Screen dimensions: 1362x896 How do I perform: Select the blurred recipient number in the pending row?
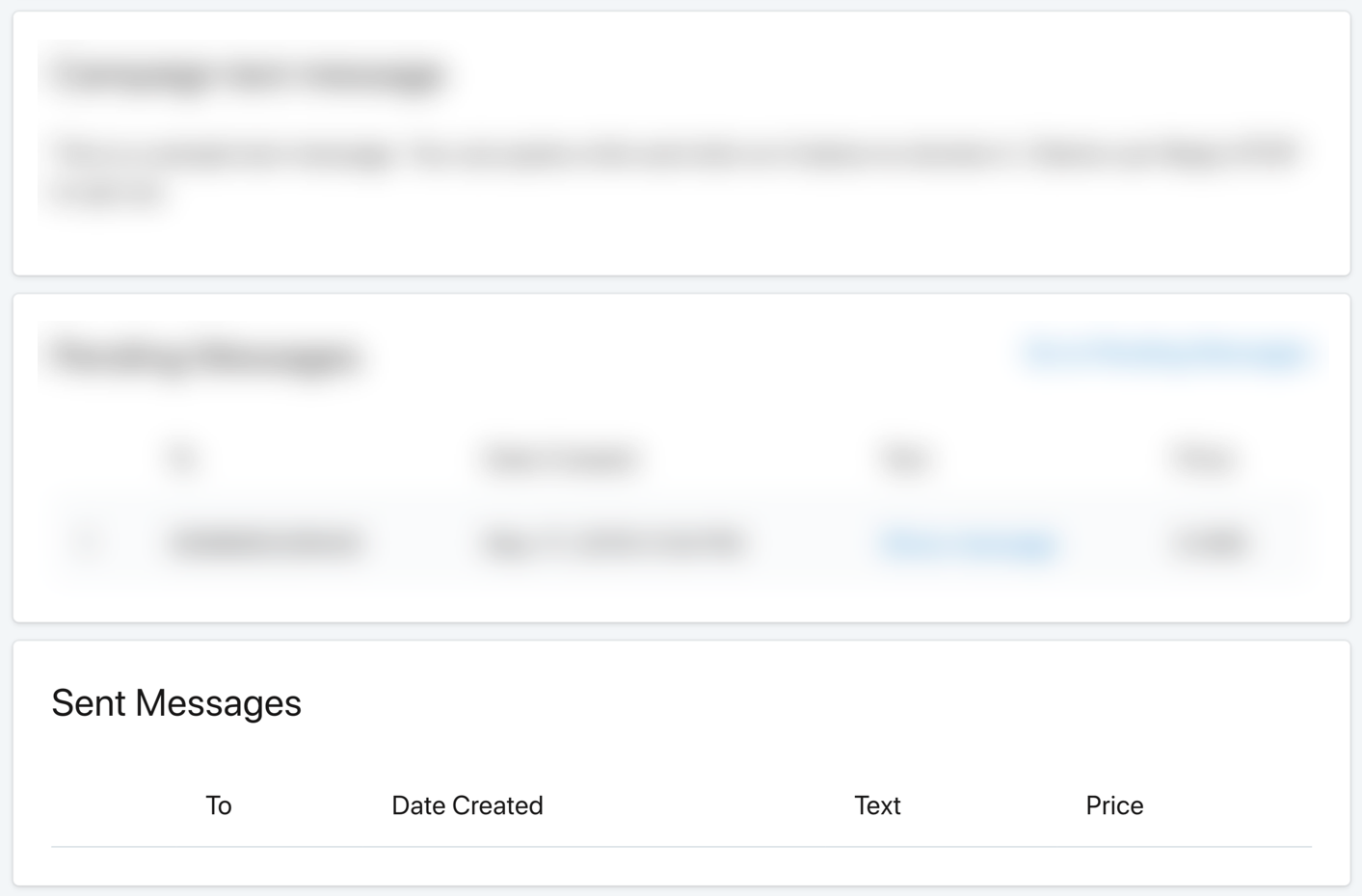(265, 543)
